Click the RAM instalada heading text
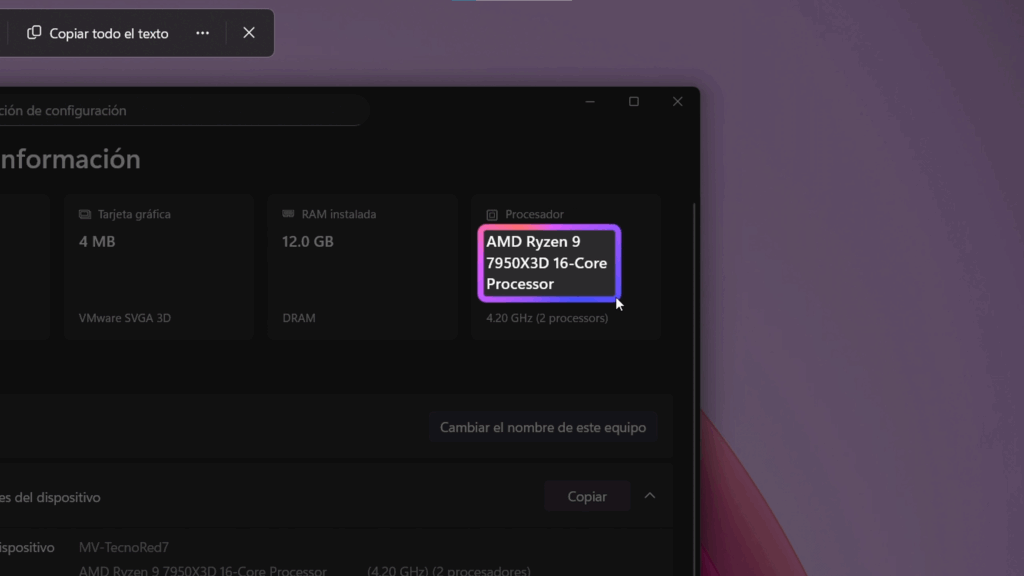1024x576 pixels. (339, 214)
